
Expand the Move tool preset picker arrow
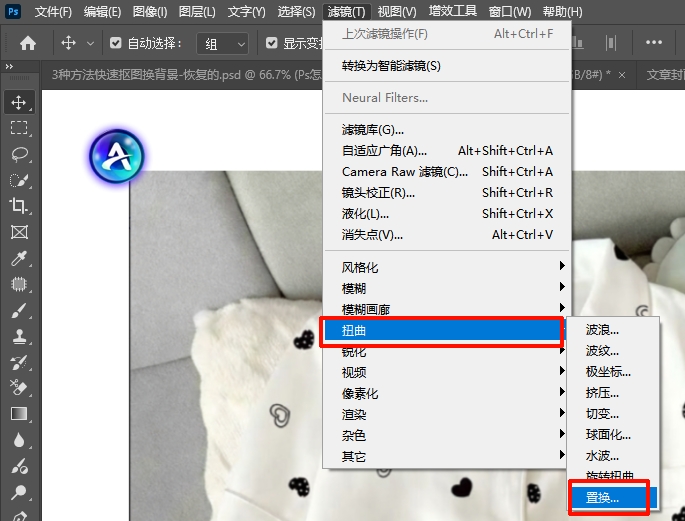(x=91, y=44)
